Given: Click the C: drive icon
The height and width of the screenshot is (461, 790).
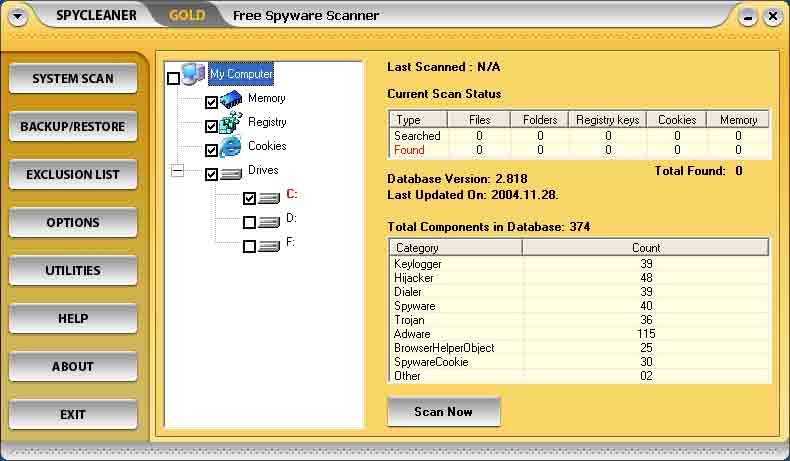Looking at the screenshot, I should (269, 199).
